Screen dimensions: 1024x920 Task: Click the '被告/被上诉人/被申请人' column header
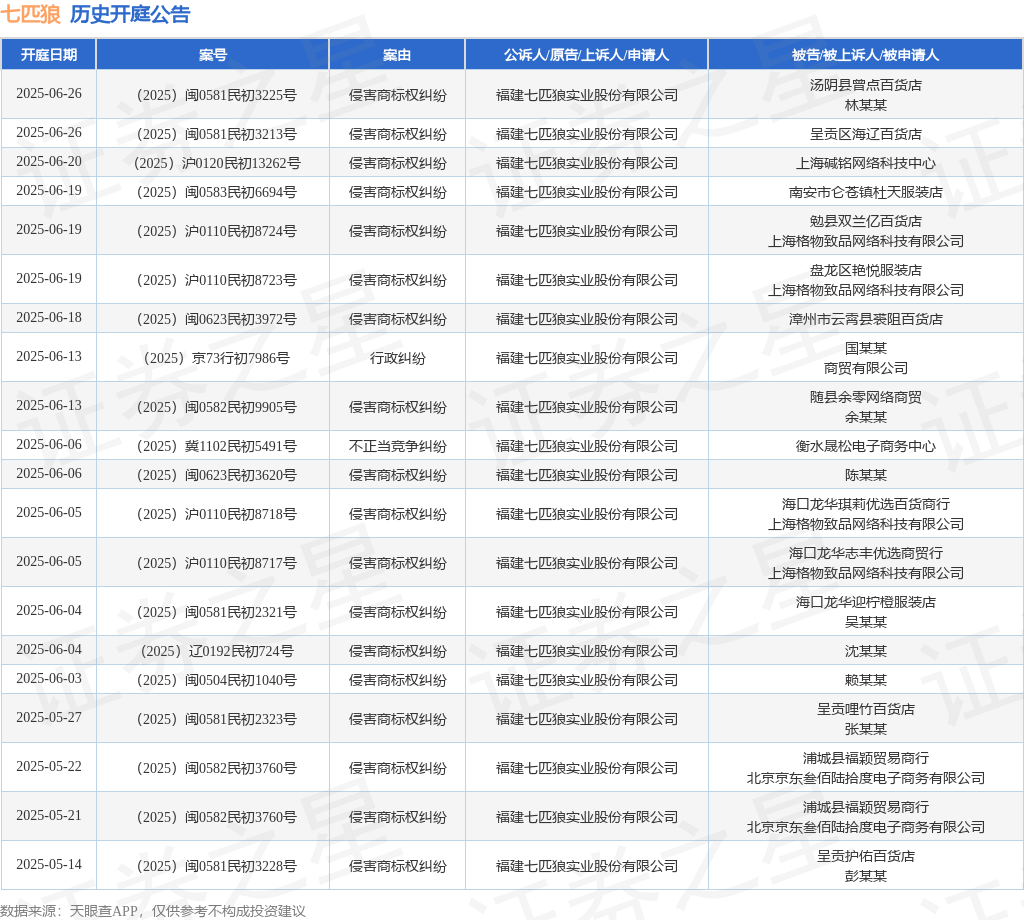pyautogui.click(x=865, y=55)
